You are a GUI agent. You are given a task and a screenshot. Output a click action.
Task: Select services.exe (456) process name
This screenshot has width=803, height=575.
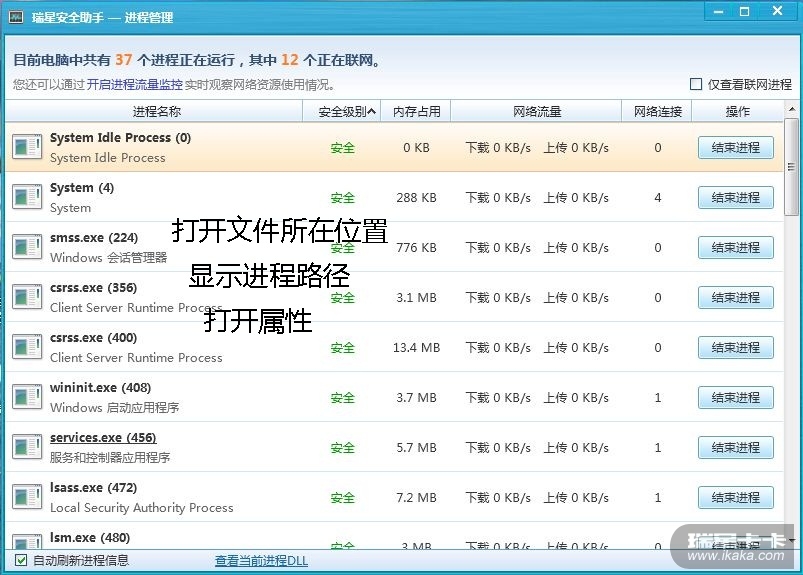coord(103,438)
